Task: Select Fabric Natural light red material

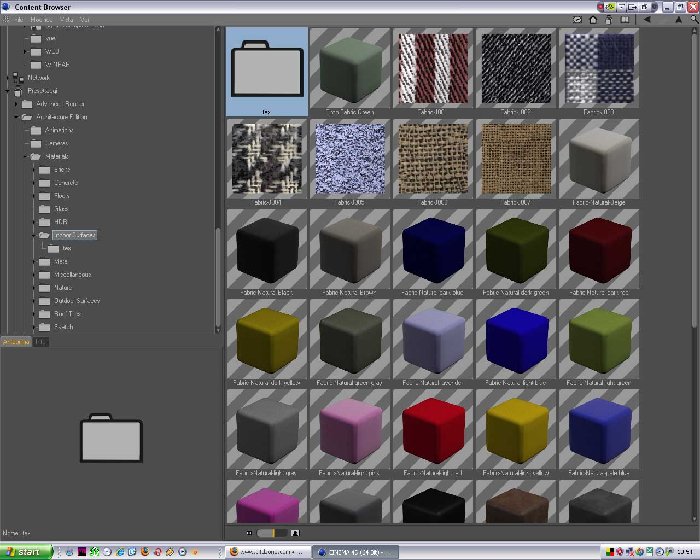Action: (x=433, y=433)
